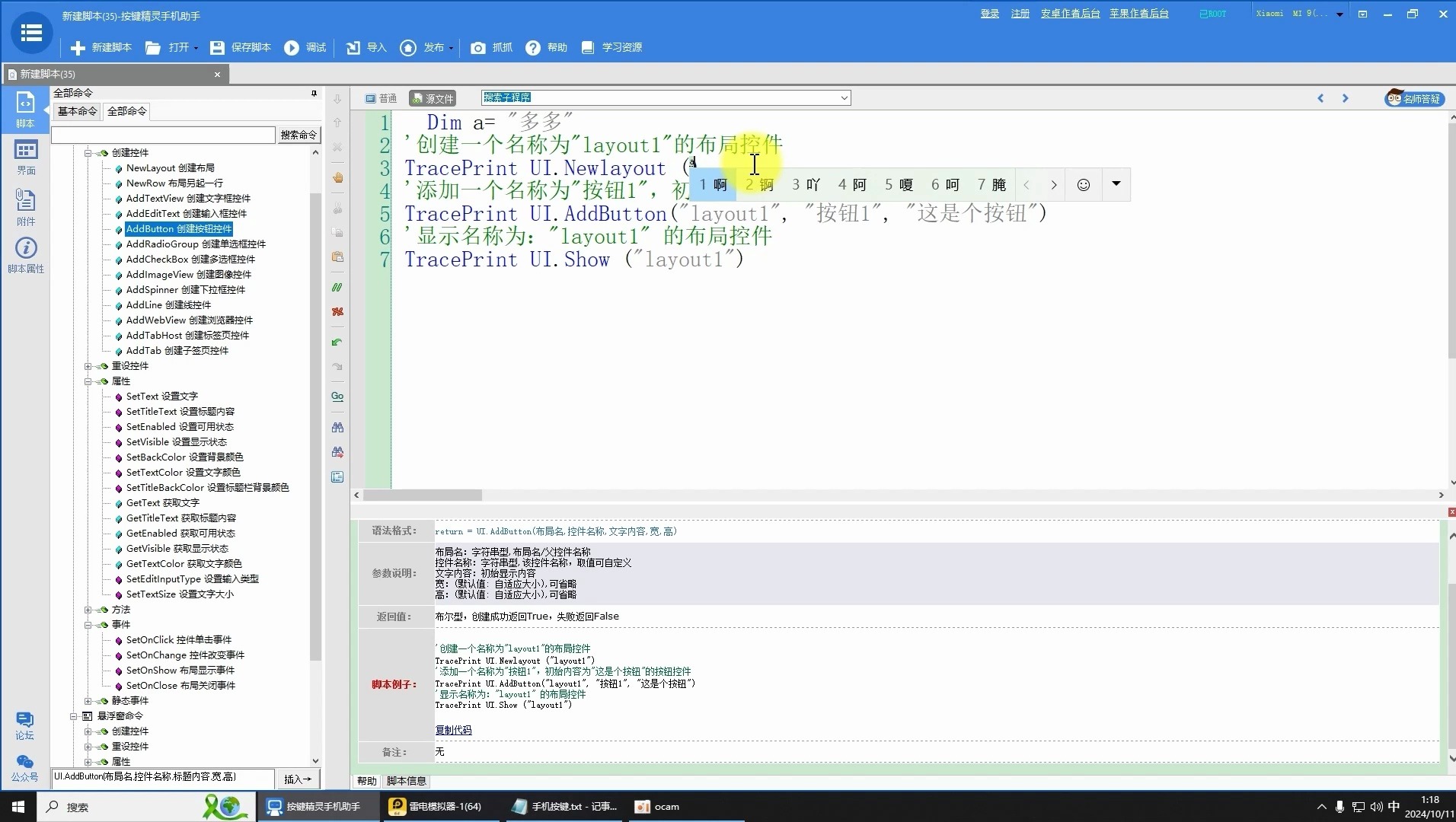Screen dimensions: 1456x822
Task: Click the 复制代码 link
Action: pos(453,730)
